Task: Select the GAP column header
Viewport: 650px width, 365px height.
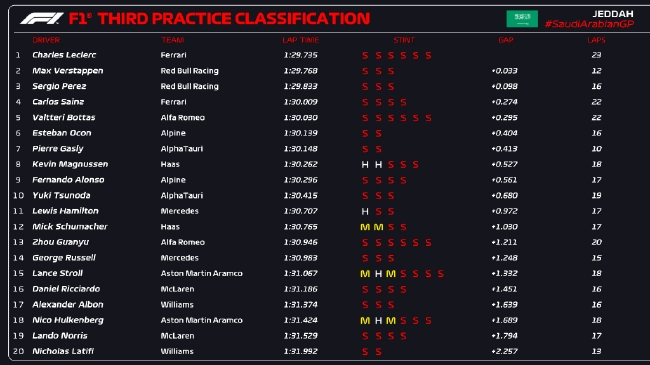Action: tap(506, 40)
